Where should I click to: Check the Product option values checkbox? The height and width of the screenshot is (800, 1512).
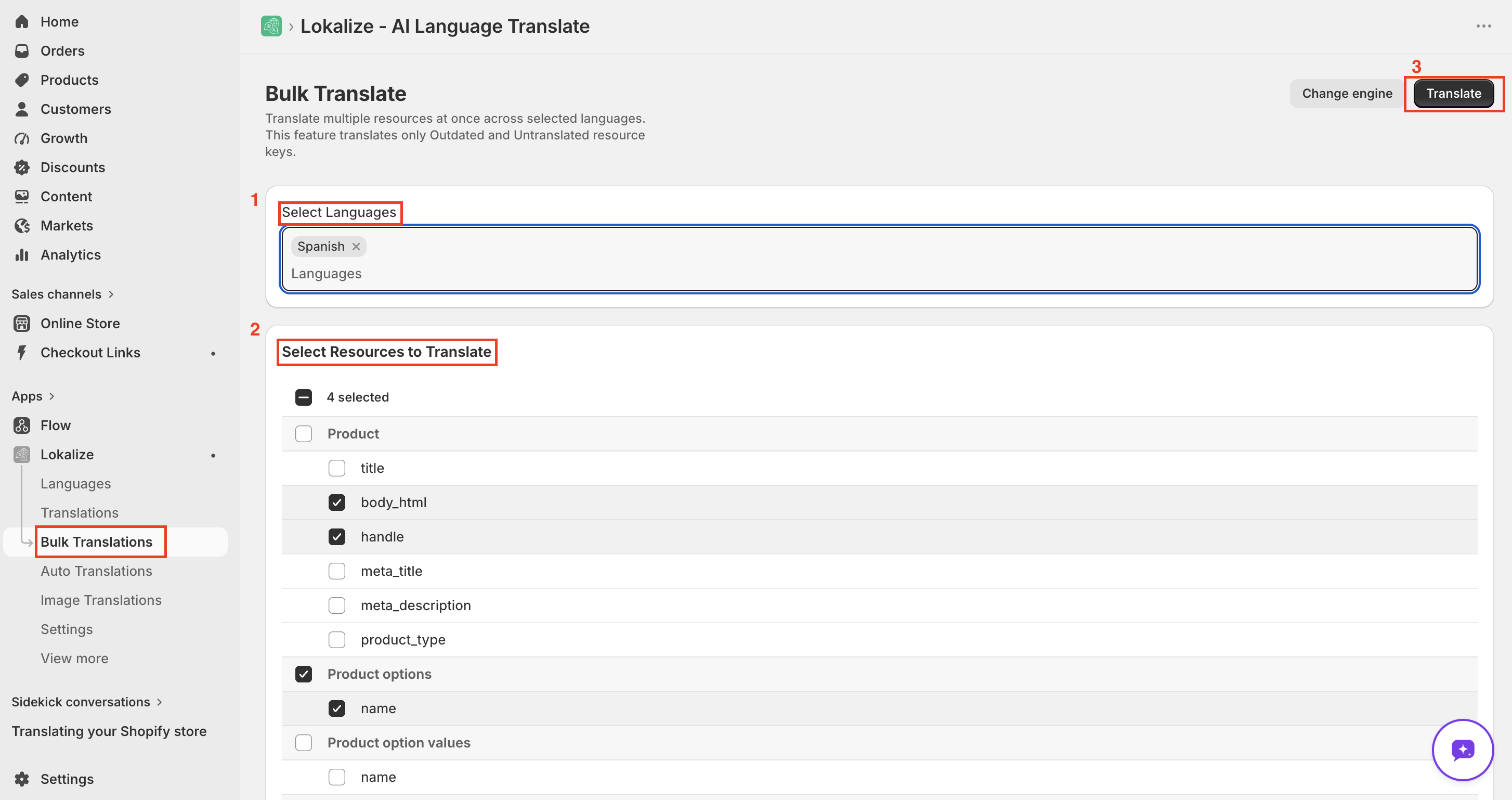pos(304,743)
